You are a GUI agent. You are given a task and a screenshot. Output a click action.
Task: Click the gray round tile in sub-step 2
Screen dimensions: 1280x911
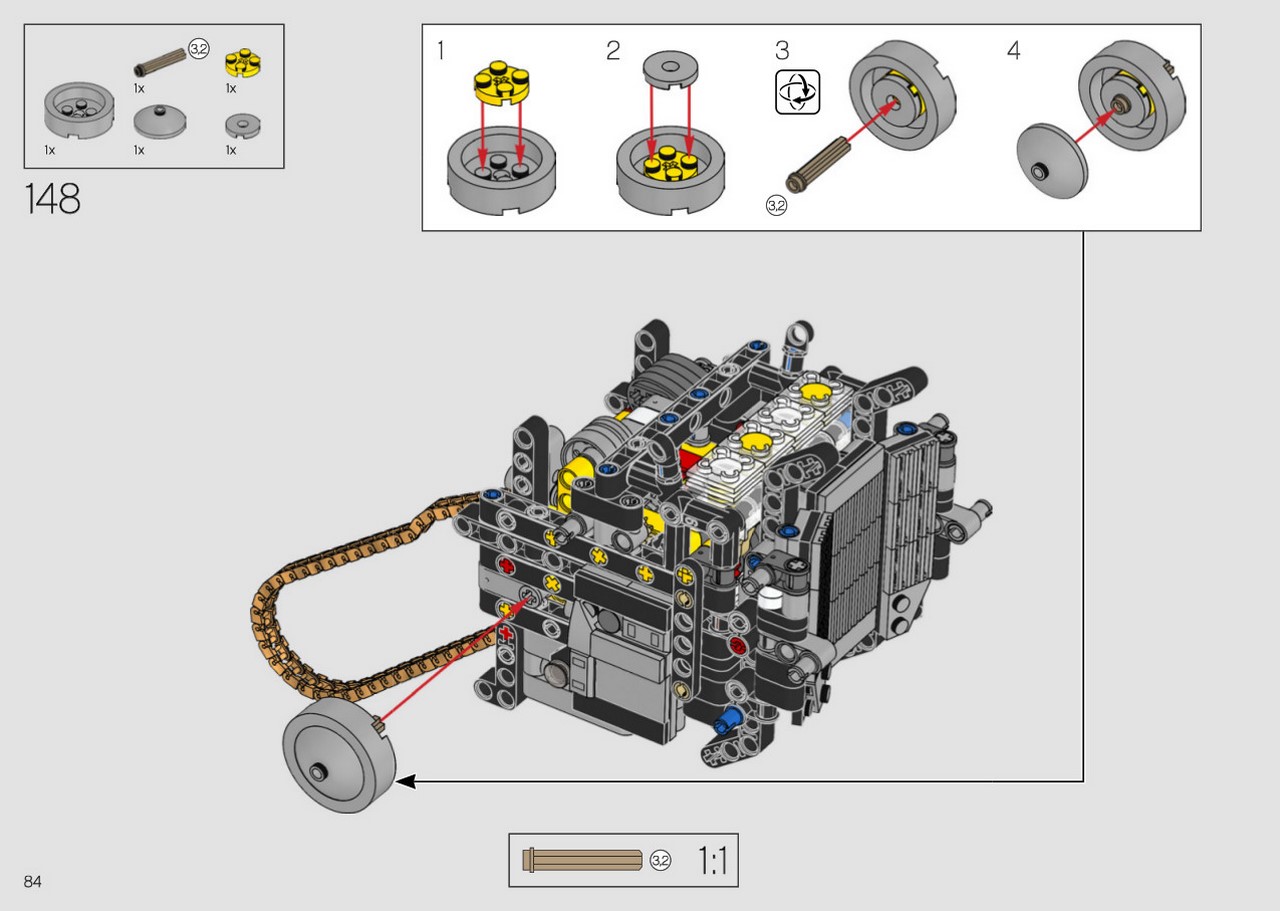670,68
